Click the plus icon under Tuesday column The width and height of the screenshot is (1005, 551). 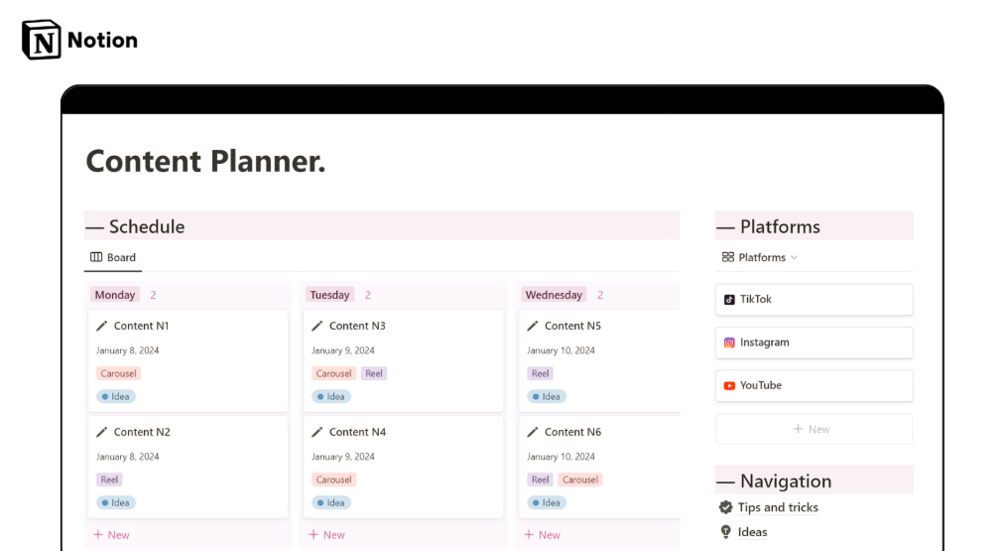(313, 534)
